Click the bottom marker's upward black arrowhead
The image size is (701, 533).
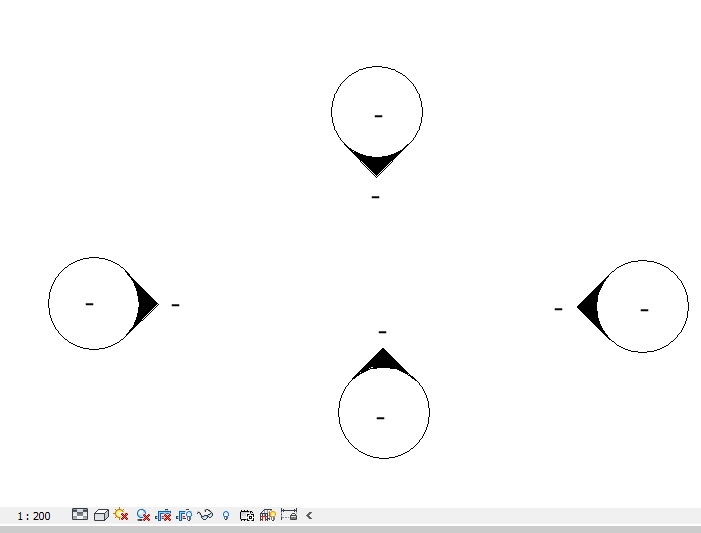(x=382, y=361)
